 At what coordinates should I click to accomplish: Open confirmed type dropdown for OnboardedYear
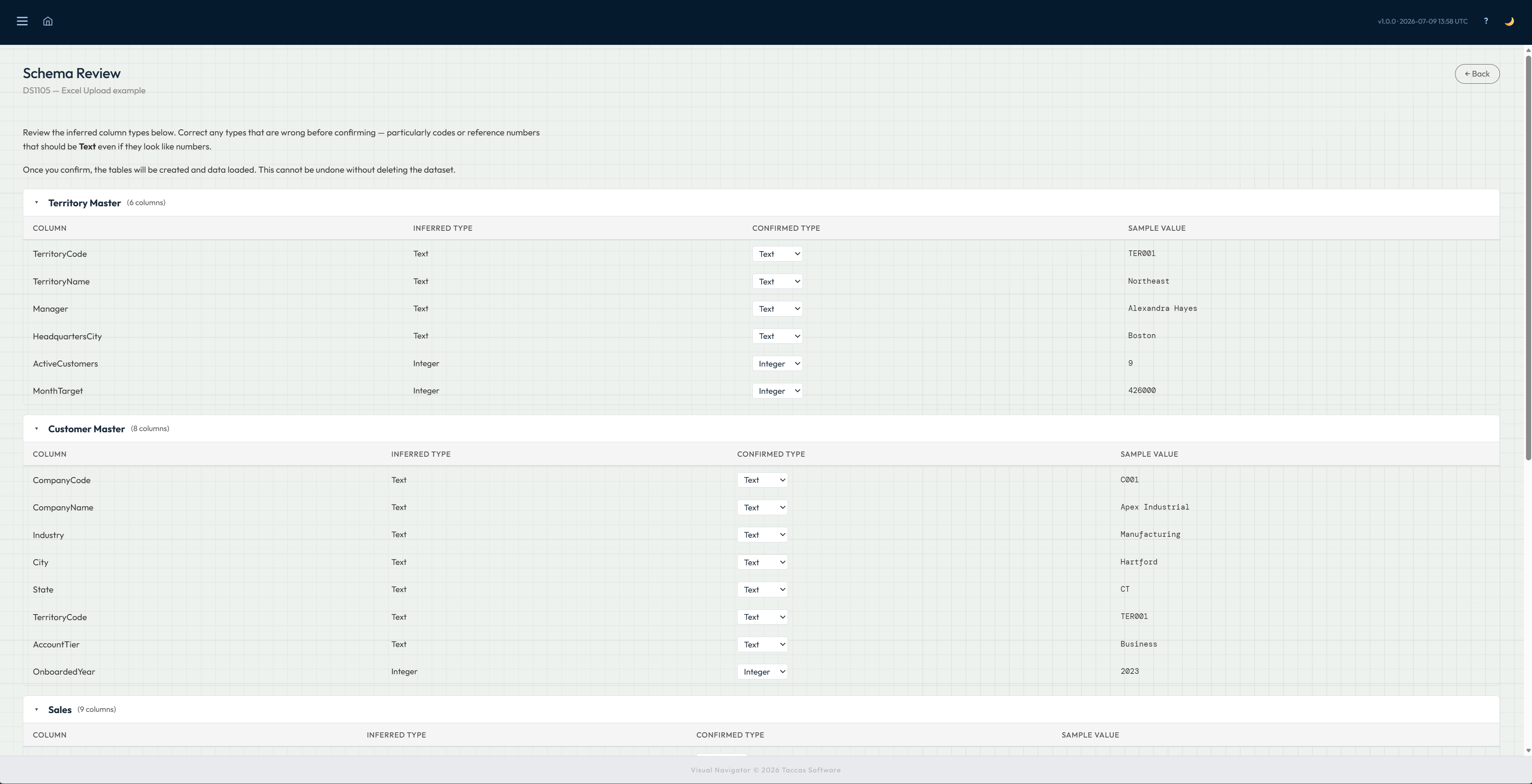[762, 672]
